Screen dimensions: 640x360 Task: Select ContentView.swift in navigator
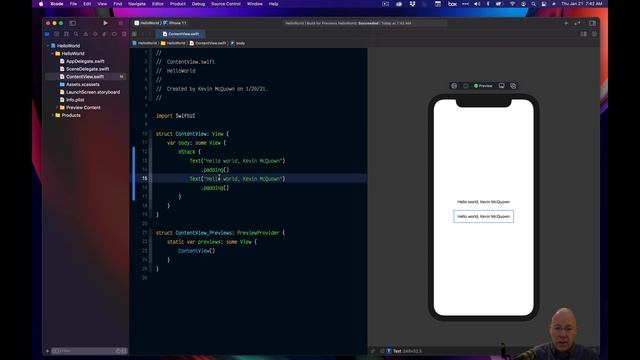click(x=86, y=77)
